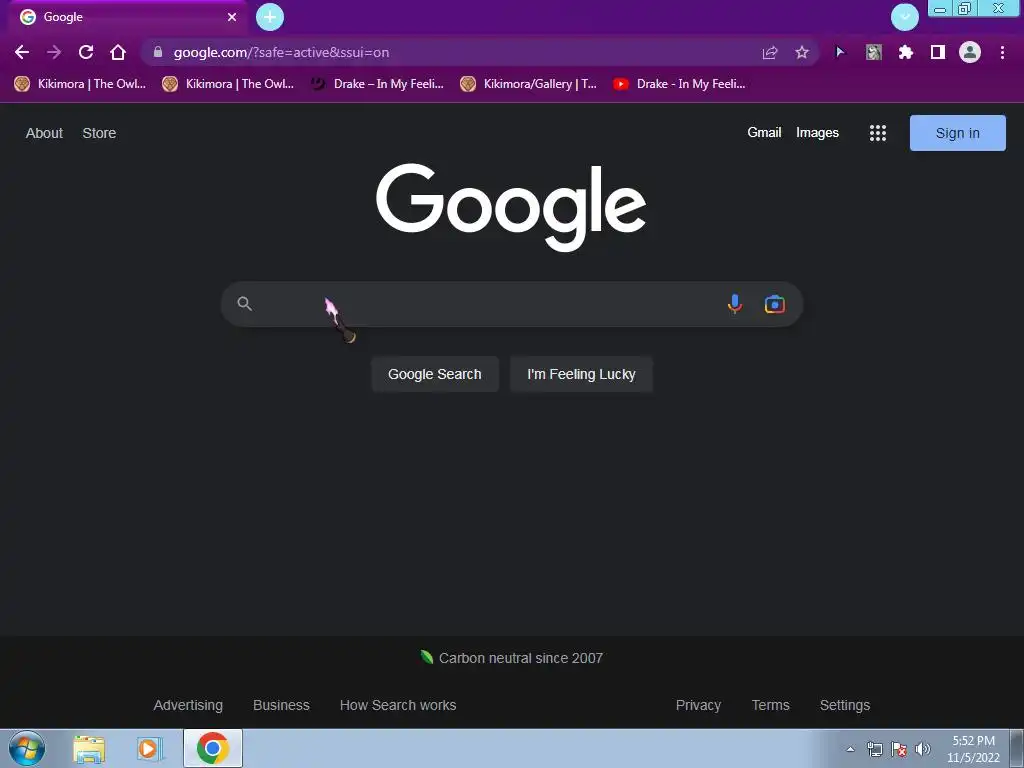The image size is (1024, 768).
Task: Search by image with camera icon
Action: [775, 304]
